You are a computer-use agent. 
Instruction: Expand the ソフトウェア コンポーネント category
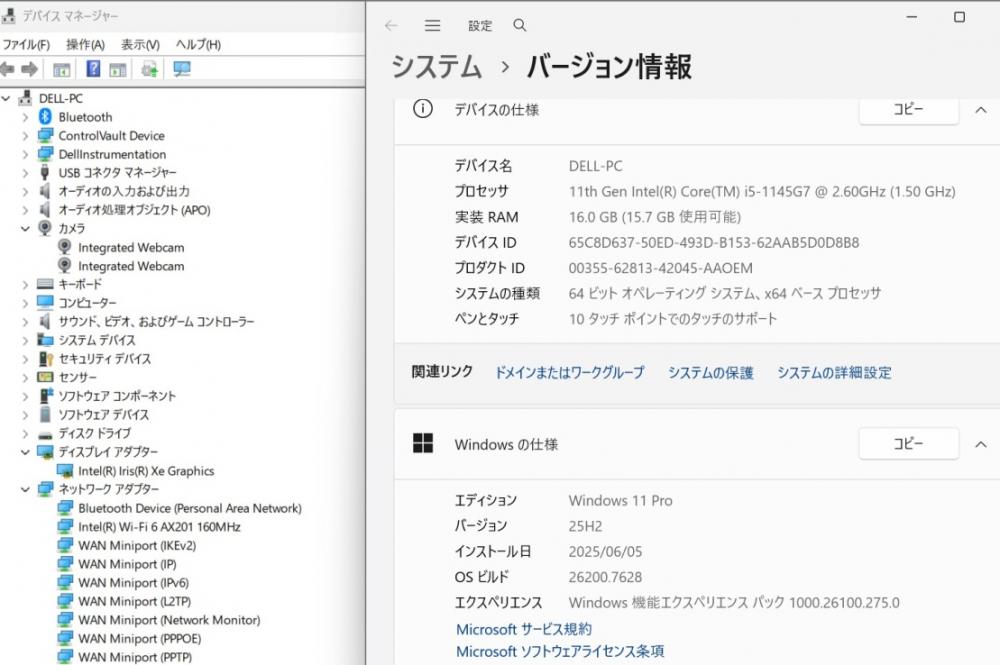25,397
